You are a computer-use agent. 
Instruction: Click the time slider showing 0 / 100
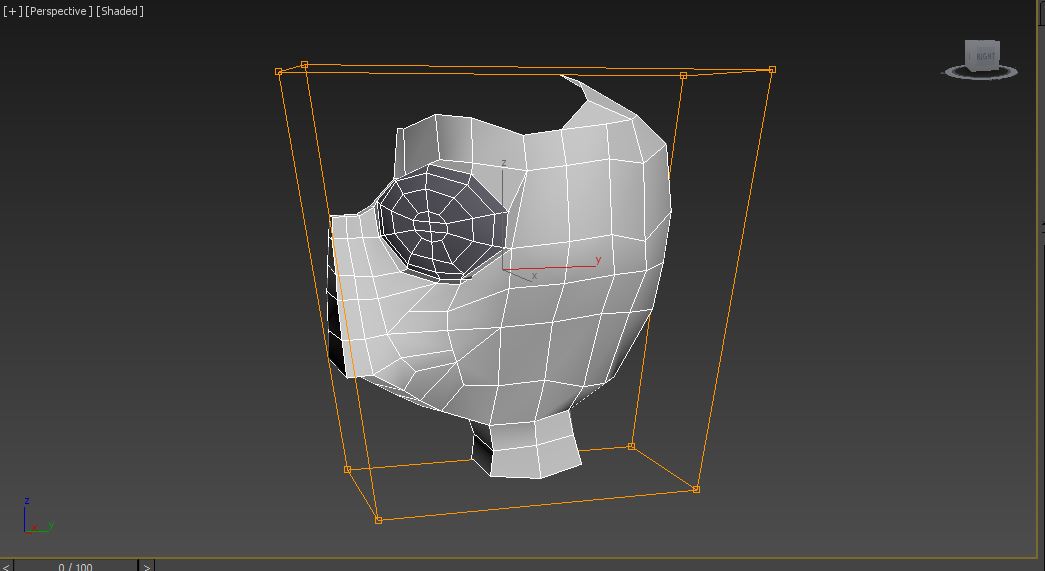pyautogui.click(x=75, y=566)
